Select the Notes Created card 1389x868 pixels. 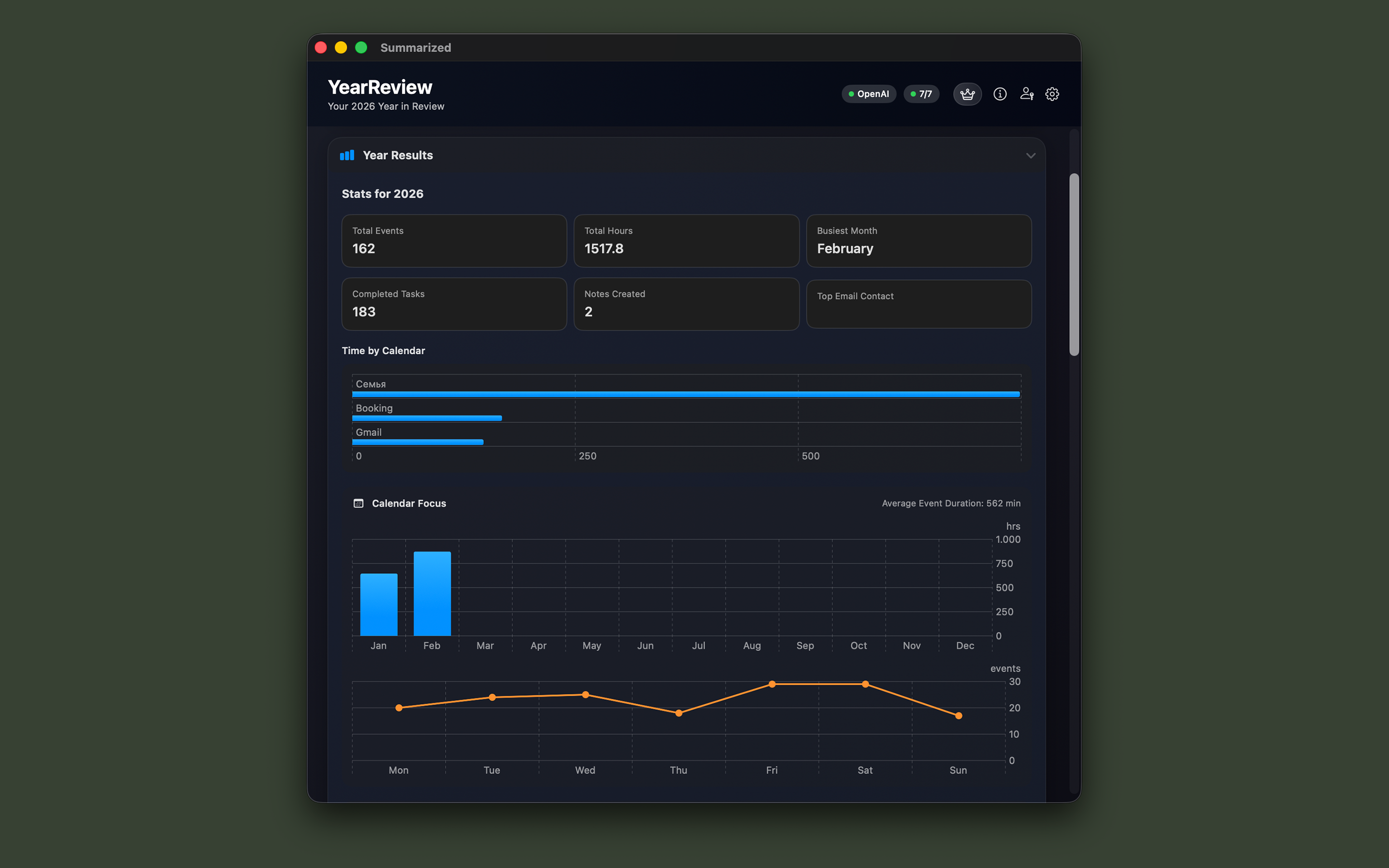(686, 304)
